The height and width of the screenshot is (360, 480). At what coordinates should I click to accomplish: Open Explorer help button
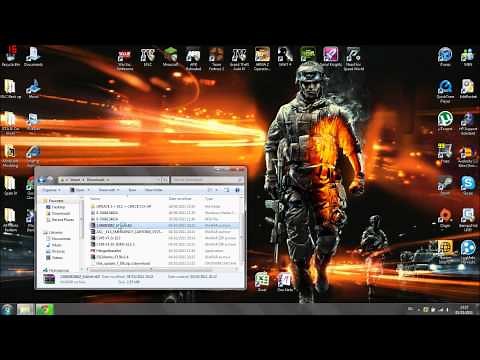[x=238, y=190]
